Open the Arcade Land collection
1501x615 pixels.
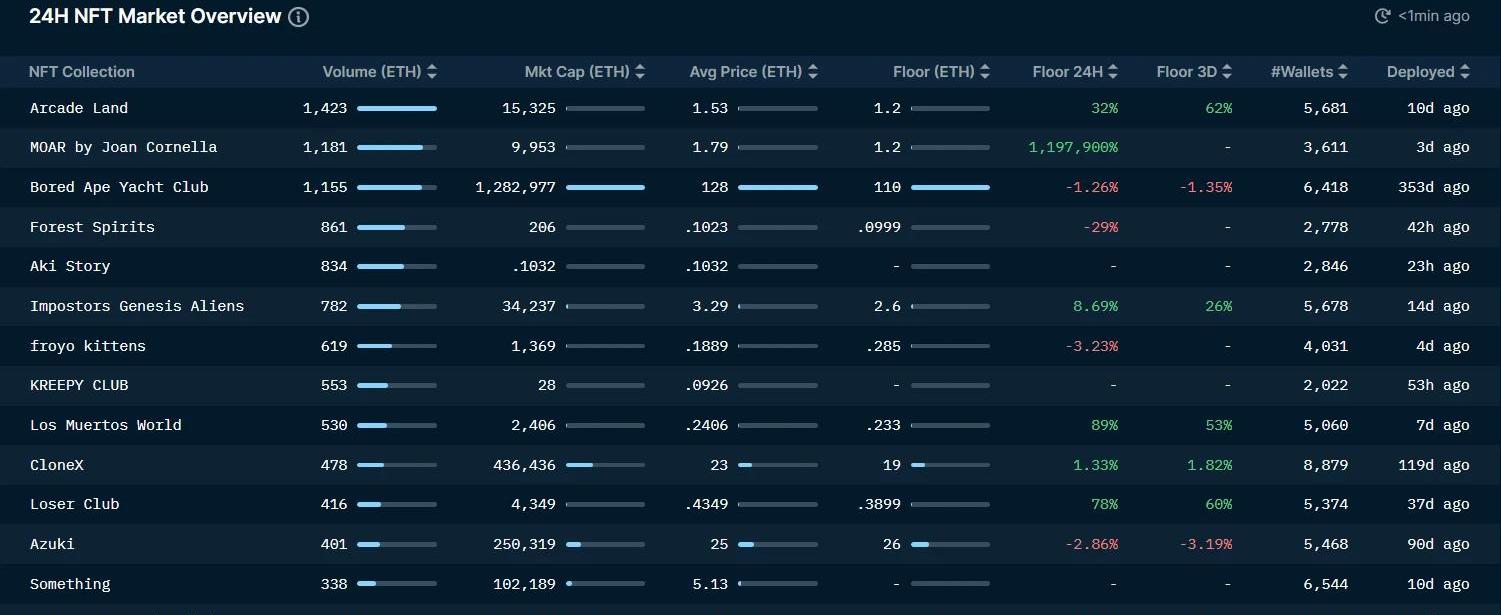point(79,108)
